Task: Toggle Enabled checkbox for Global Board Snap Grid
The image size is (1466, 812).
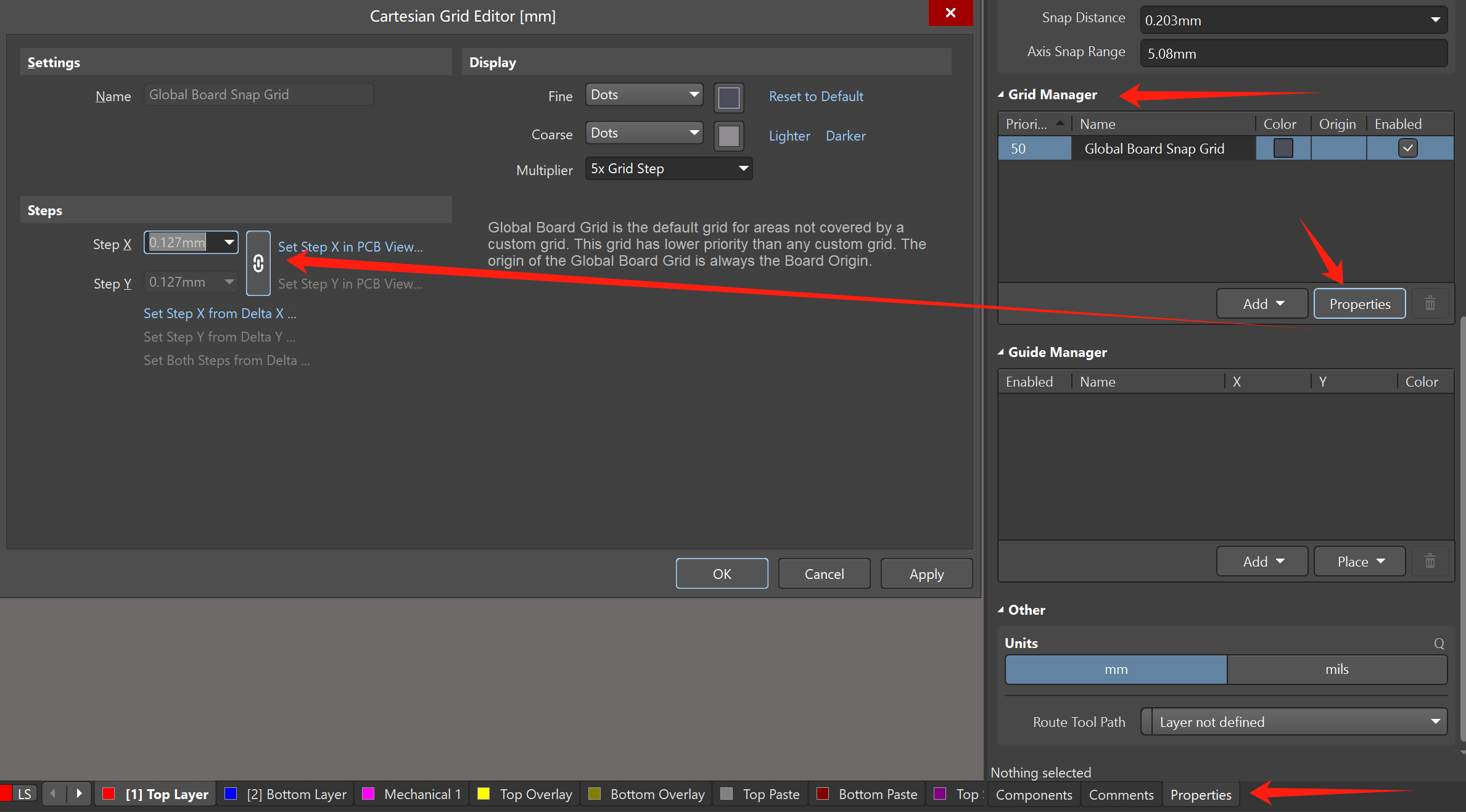Action: (1407, 148)
